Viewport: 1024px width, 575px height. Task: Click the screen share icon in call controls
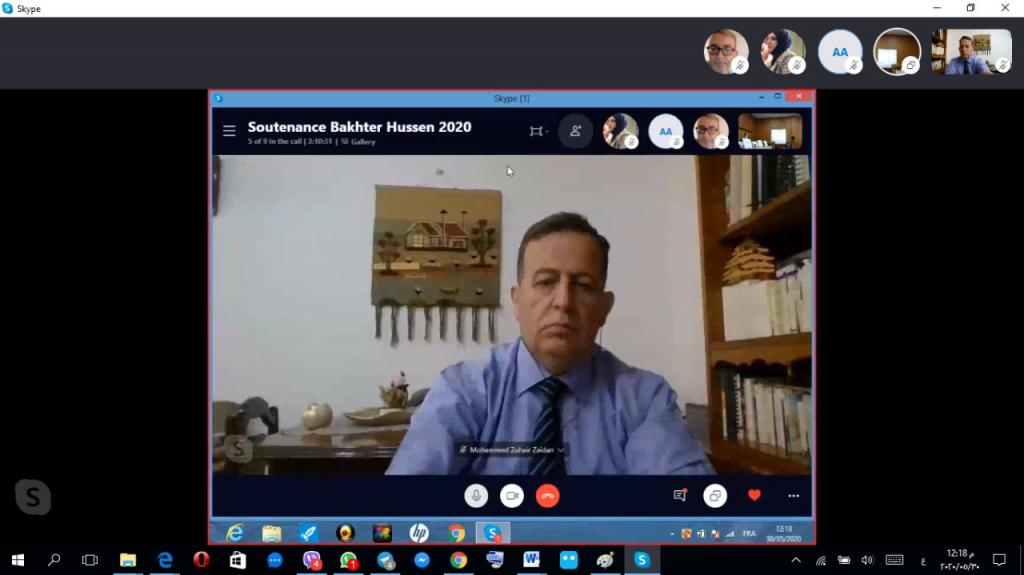pyautogui.click(x=715, y=495)
